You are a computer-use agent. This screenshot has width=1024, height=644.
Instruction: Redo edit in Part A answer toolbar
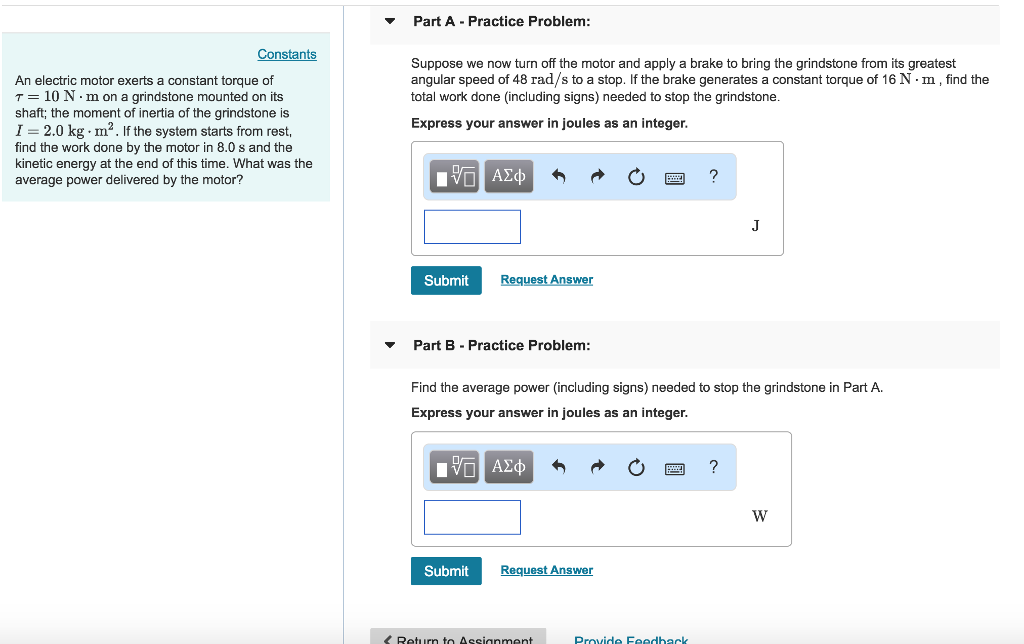pos(598,176)
